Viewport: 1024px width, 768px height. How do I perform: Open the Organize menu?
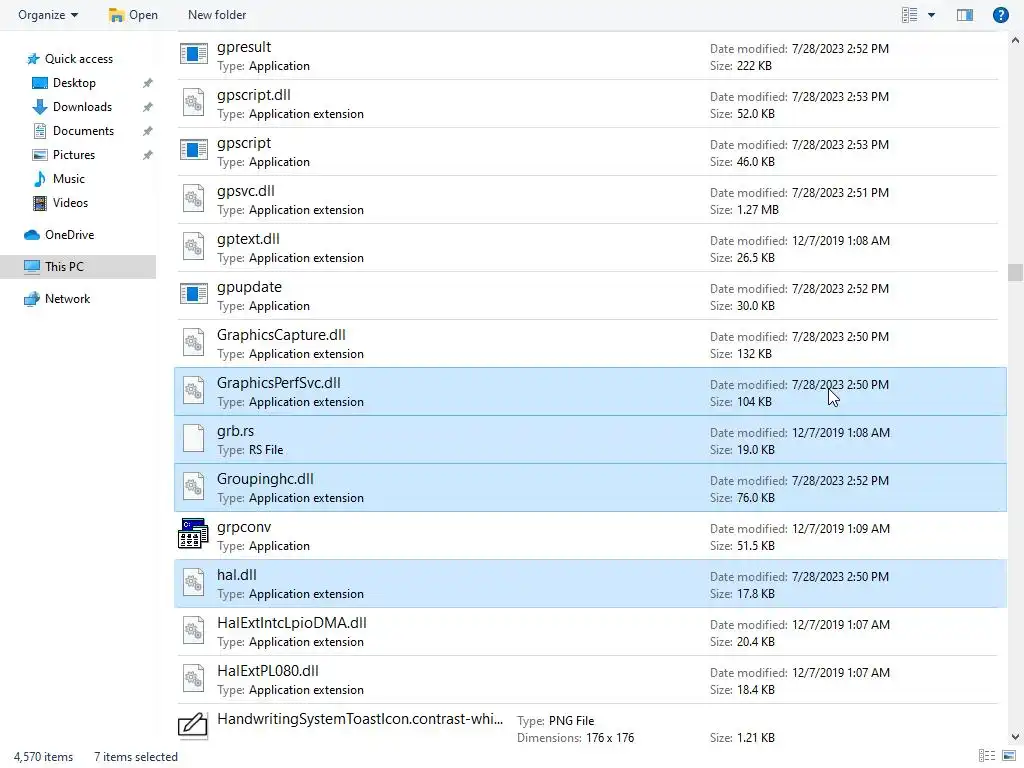coord(48,15)
